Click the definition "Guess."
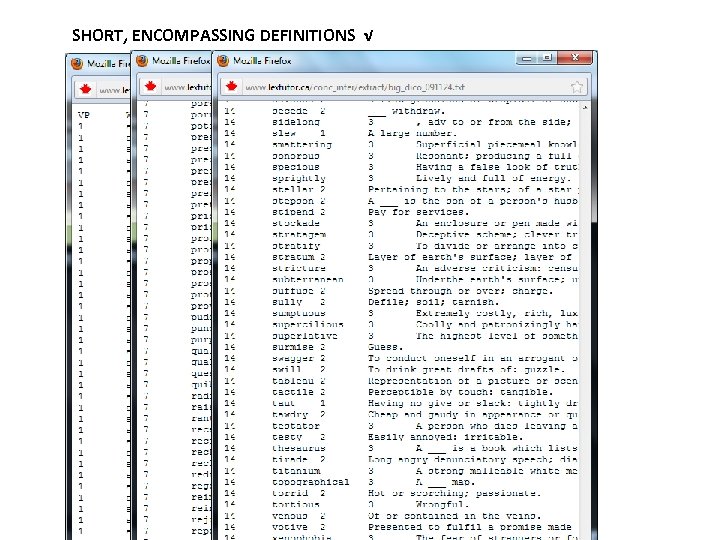The image size is (720, 540). [385, 347]
